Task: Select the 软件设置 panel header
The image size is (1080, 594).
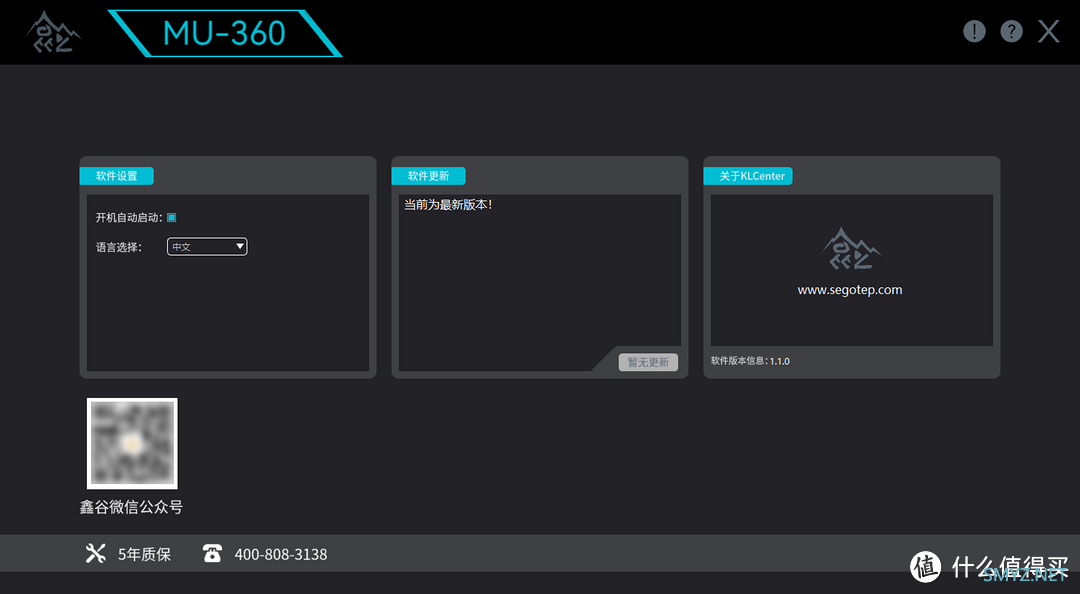Action: (x=116, y=176)
